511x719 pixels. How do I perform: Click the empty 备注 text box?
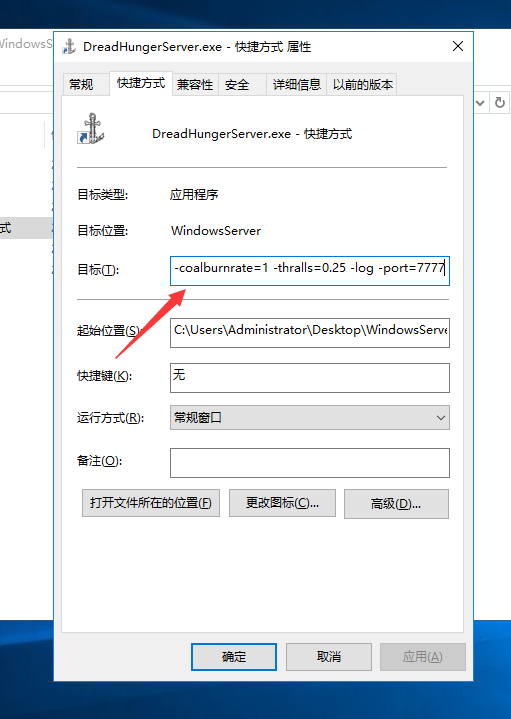(x=310, y=463)
